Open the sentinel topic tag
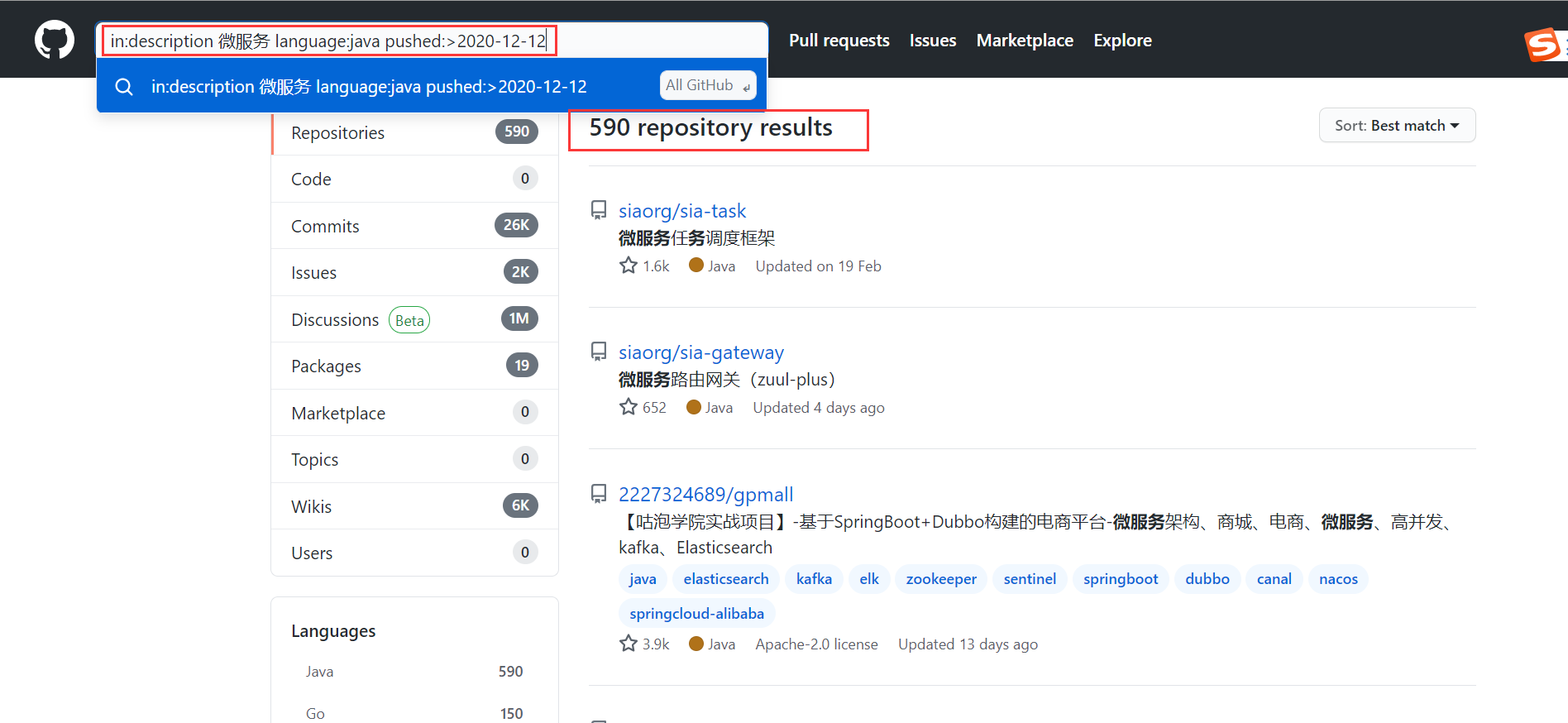Screen dimensions: 1568x723 [1030, 579]
